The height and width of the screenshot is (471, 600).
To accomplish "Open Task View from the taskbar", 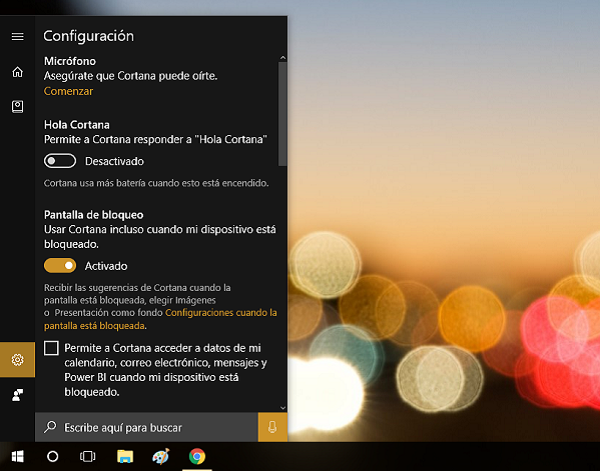I will point(88,456).
